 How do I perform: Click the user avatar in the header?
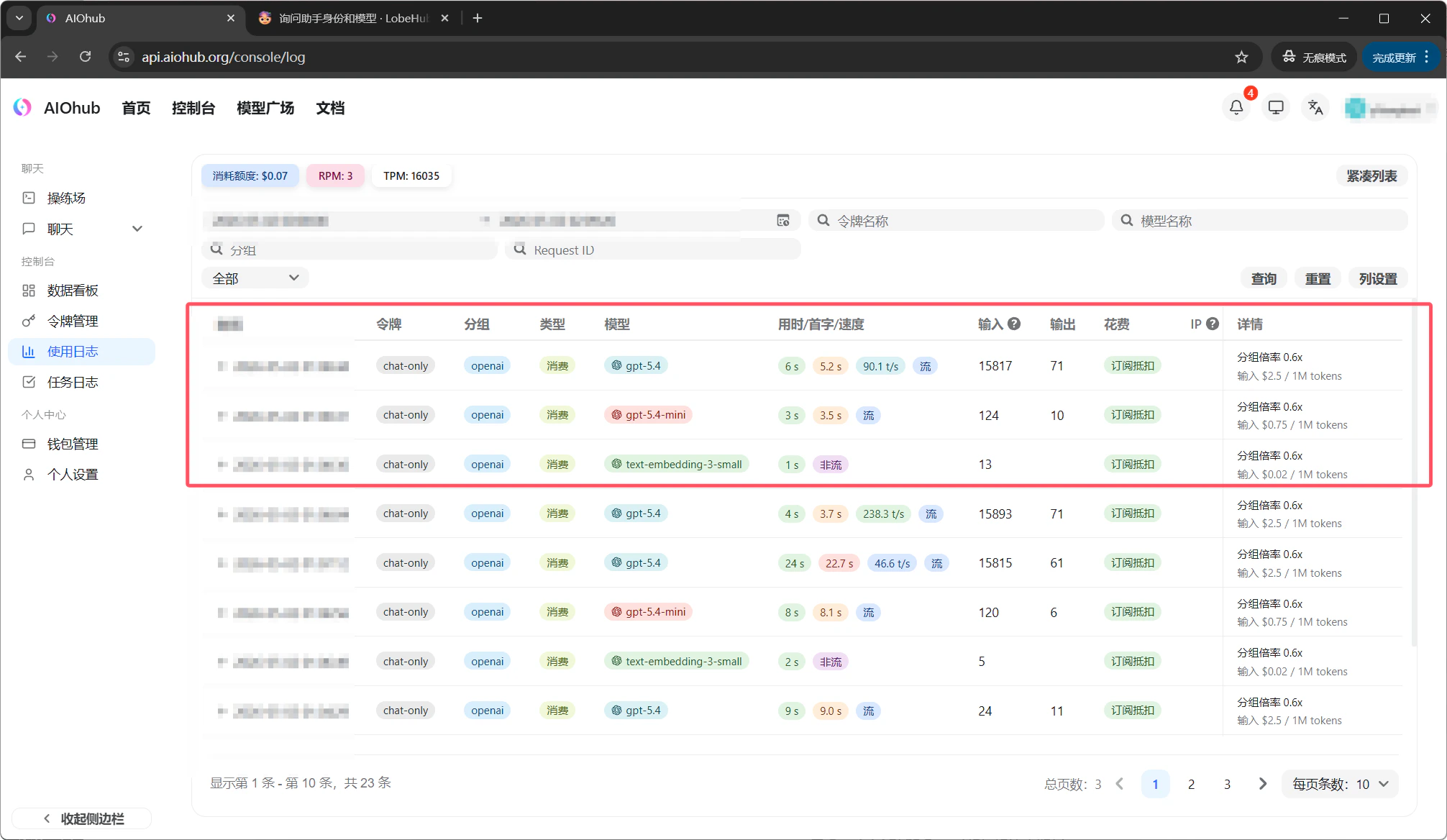(1355, 108)
